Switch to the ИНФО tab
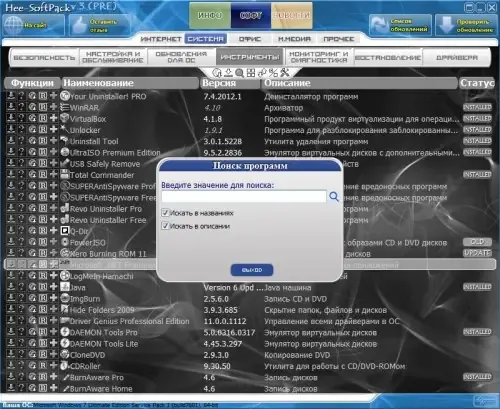The height and width of the screenshot is (409, 500). pyautogui.click(x=210, y=16)
